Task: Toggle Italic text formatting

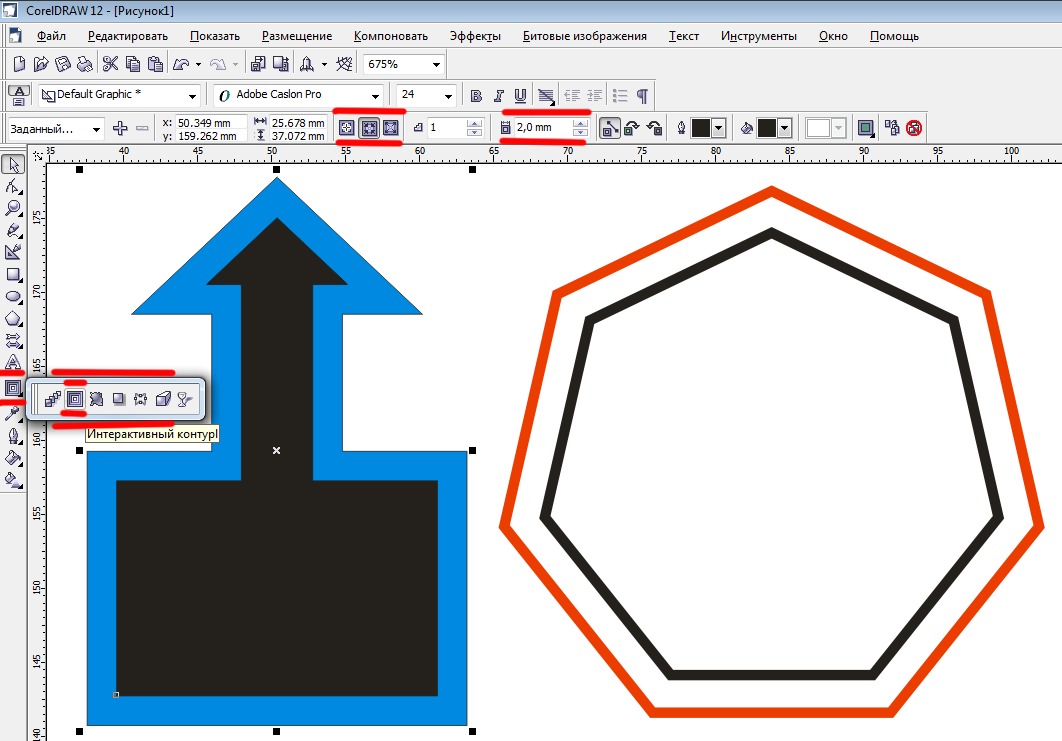Action: 498,96
